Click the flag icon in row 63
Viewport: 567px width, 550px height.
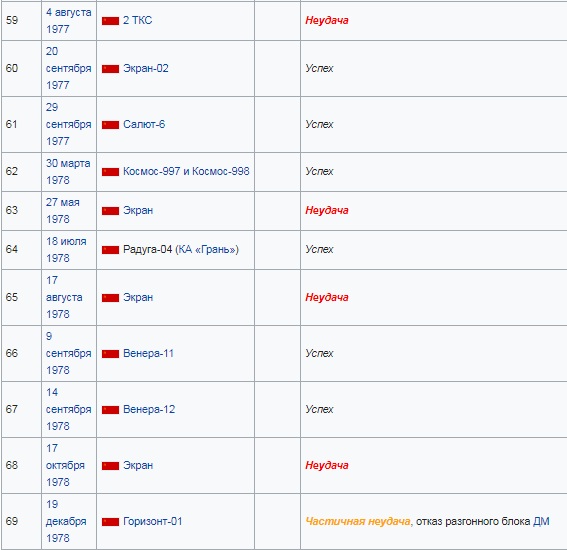click(110, 211)
